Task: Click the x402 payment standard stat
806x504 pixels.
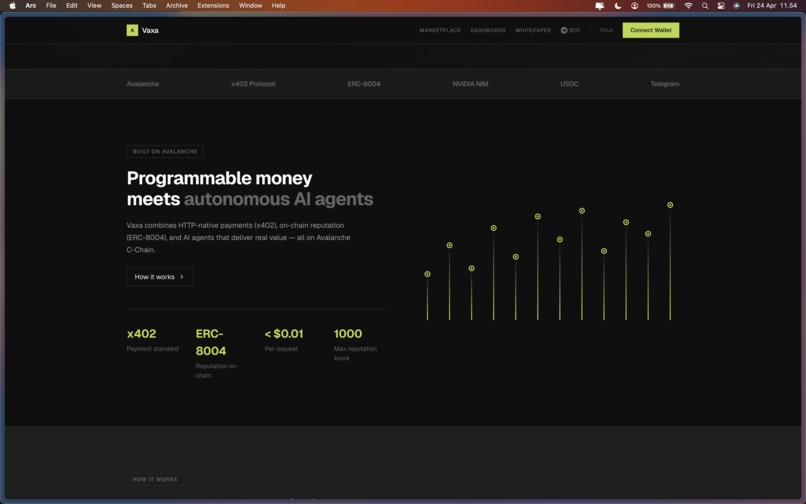Action: tap(153, 340)
